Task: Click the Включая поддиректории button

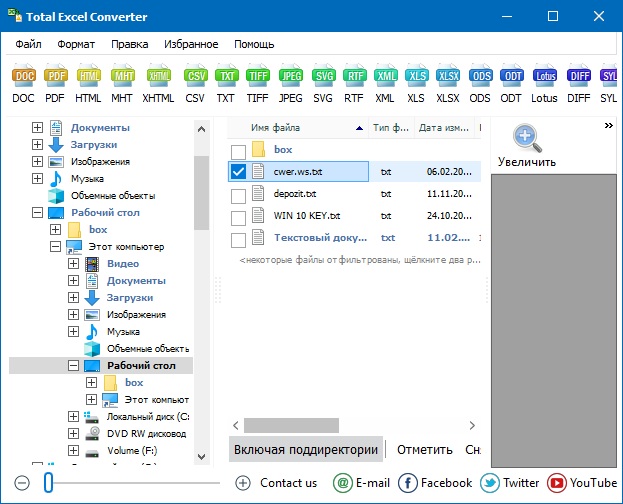Action: (x=305, y=450)
